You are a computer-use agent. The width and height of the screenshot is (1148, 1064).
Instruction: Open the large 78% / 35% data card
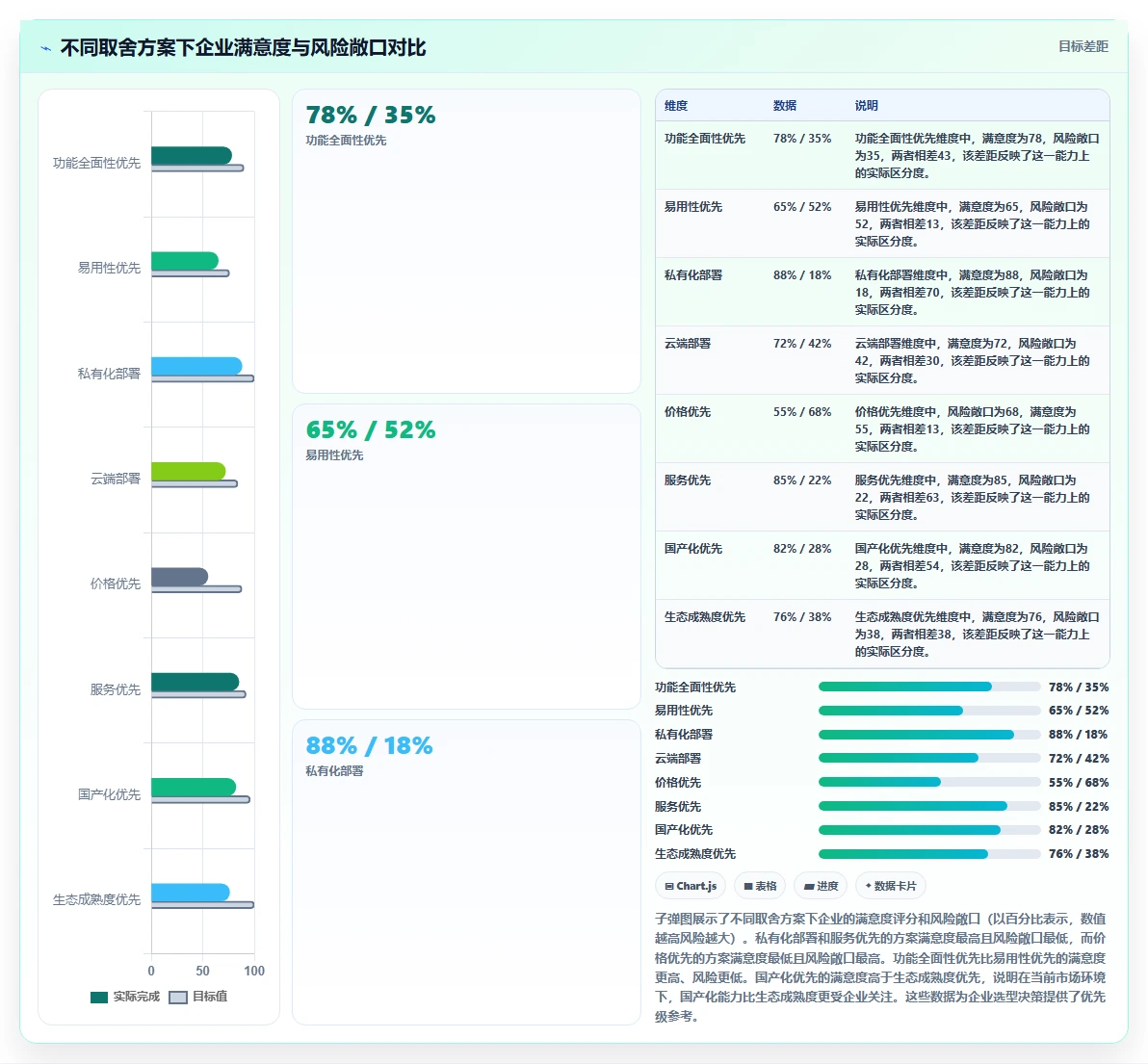click(x=466, y=242)
